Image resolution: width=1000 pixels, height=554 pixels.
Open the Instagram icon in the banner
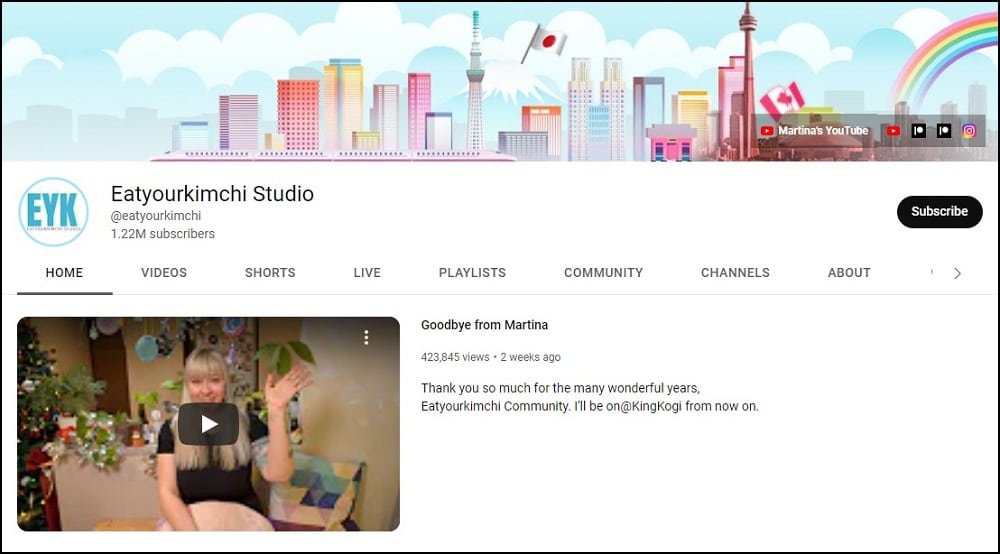pyautogui.click(x=969, y=131)
